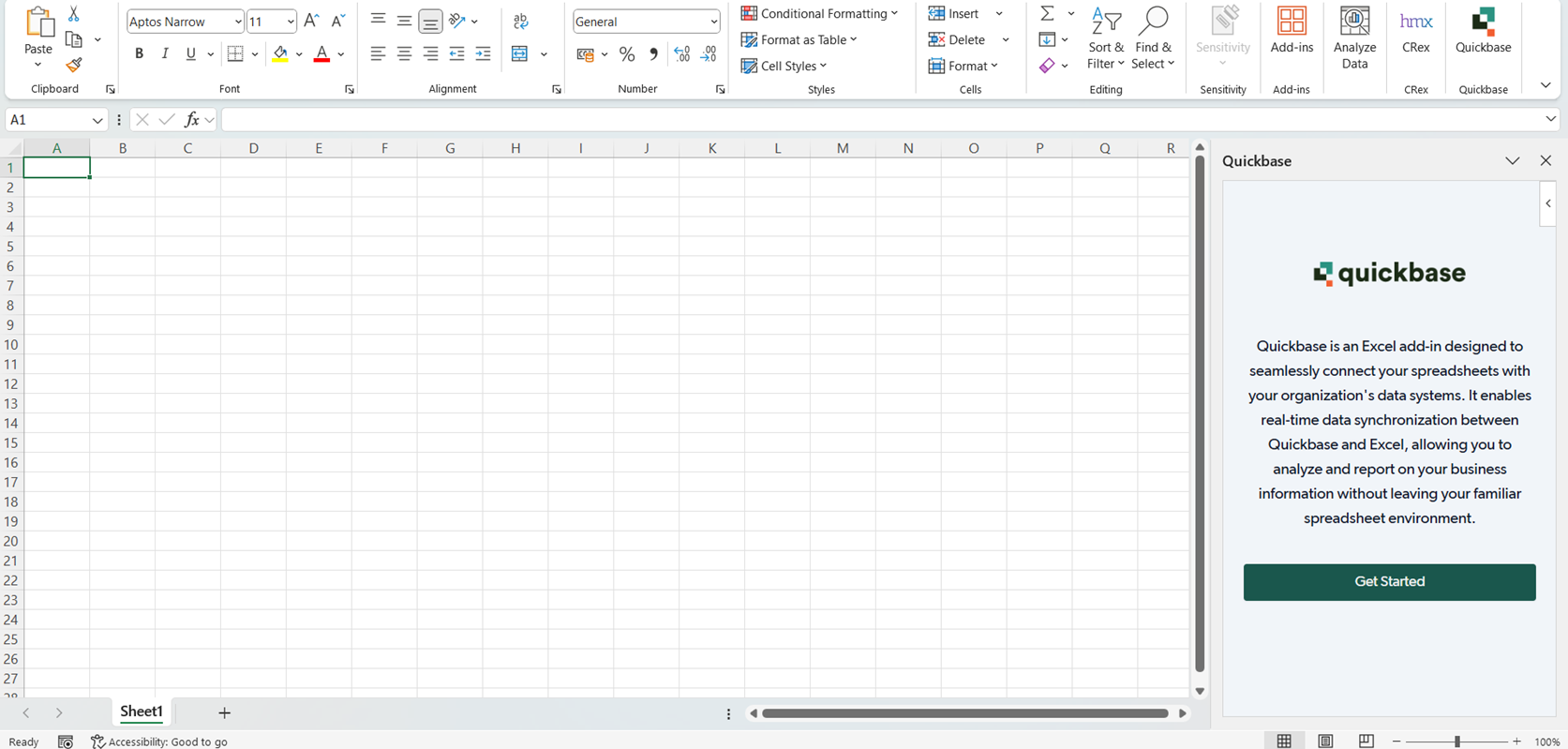Click the Percent Style icon
The height and width of the screenshot is (749, 1568).
point(627,55)
